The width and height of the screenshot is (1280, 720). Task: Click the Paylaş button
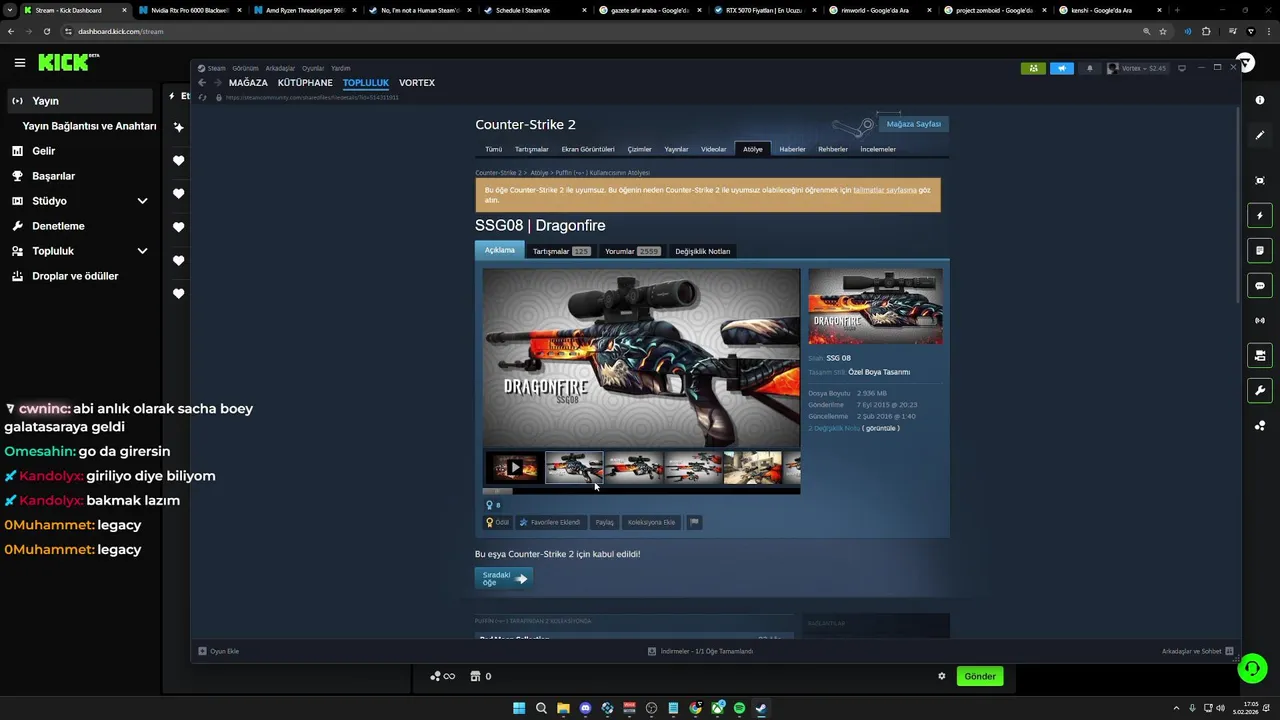tap(604, 522)
